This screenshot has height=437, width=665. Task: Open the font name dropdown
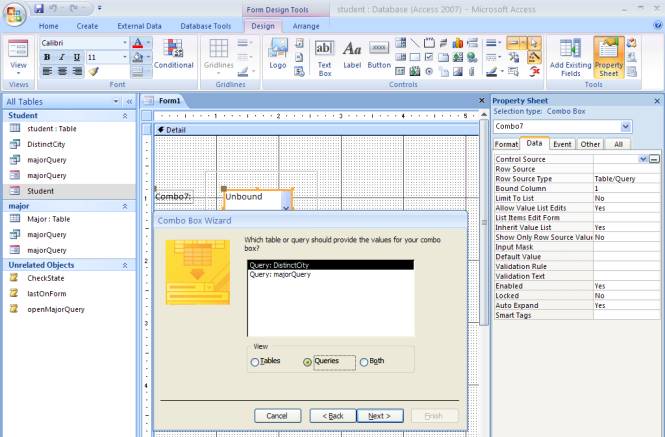(x=125, y=43)
